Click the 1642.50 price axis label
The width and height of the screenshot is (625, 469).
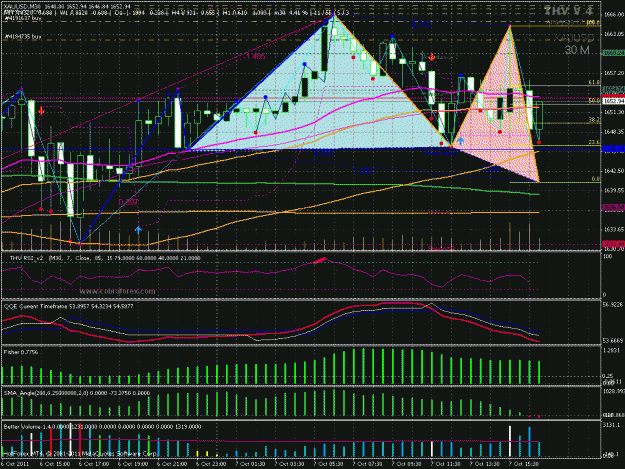click(614, 171)
